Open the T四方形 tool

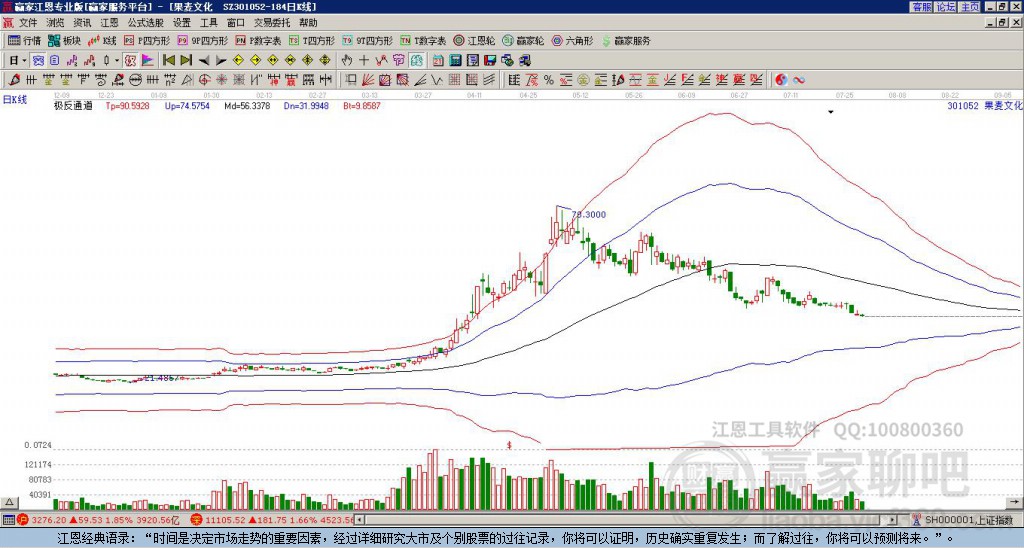pyautogui.click(x=312, y=40)
